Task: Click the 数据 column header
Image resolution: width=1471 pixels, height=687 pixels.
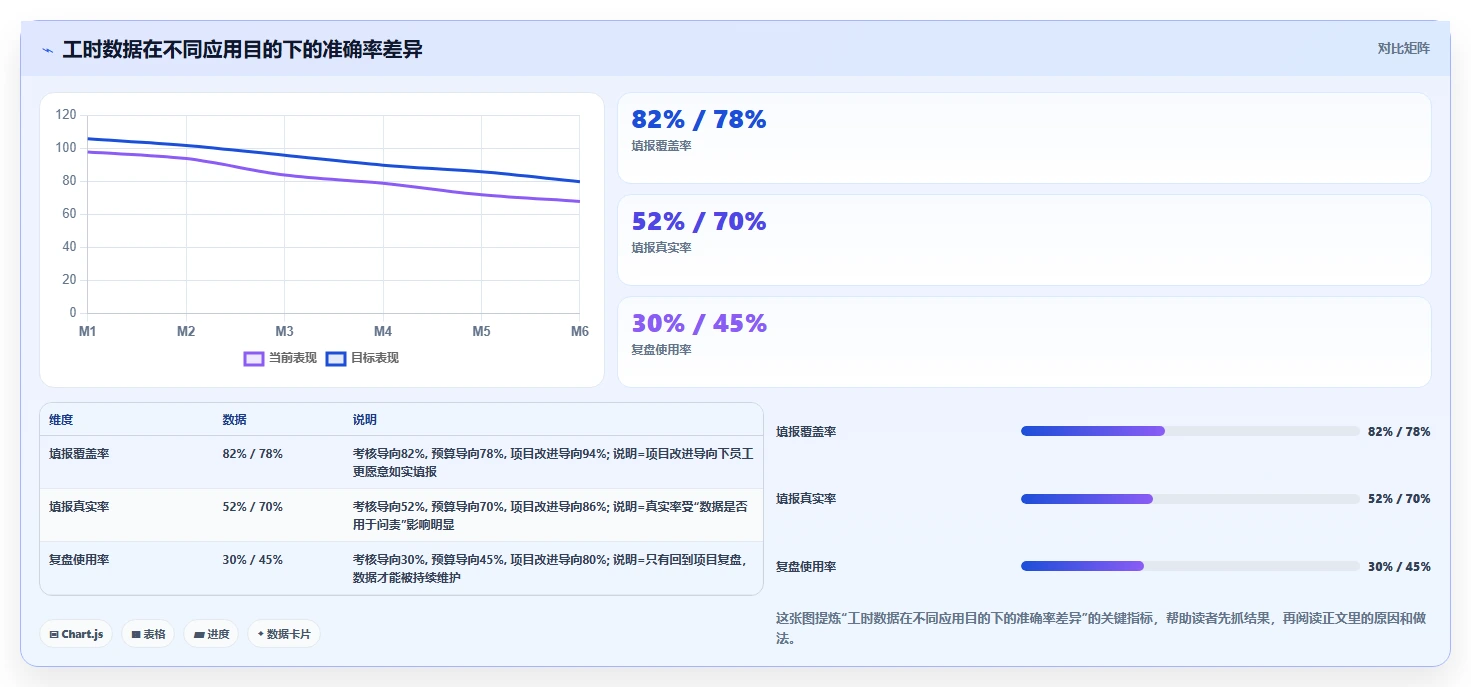Action: point(234,420)
